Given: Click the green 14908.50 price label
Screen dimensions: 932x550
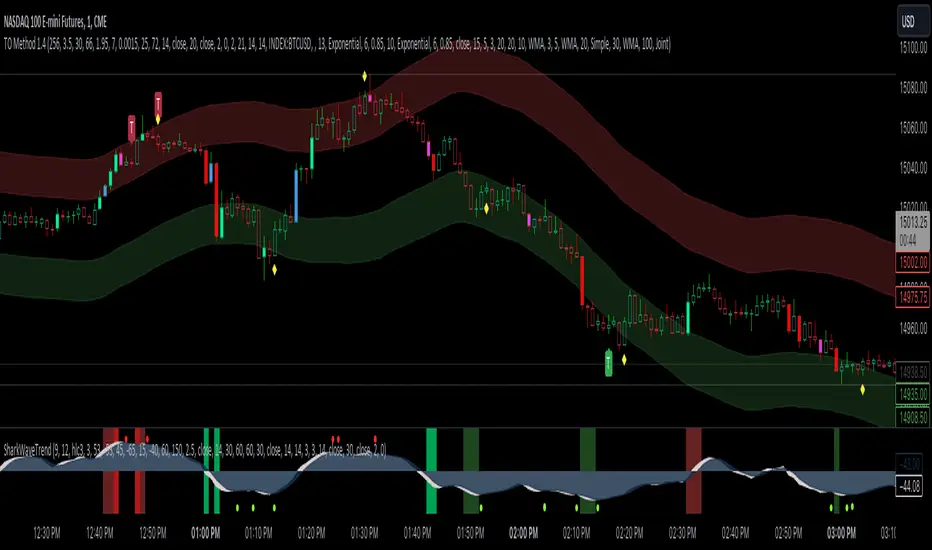Looking at the screenshot, I should click(912, 417).
